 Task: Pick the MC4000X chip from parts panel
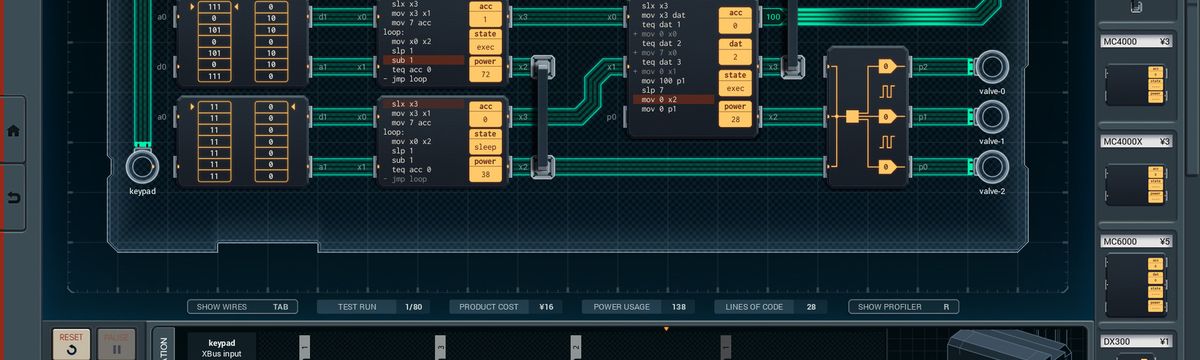1136,186
